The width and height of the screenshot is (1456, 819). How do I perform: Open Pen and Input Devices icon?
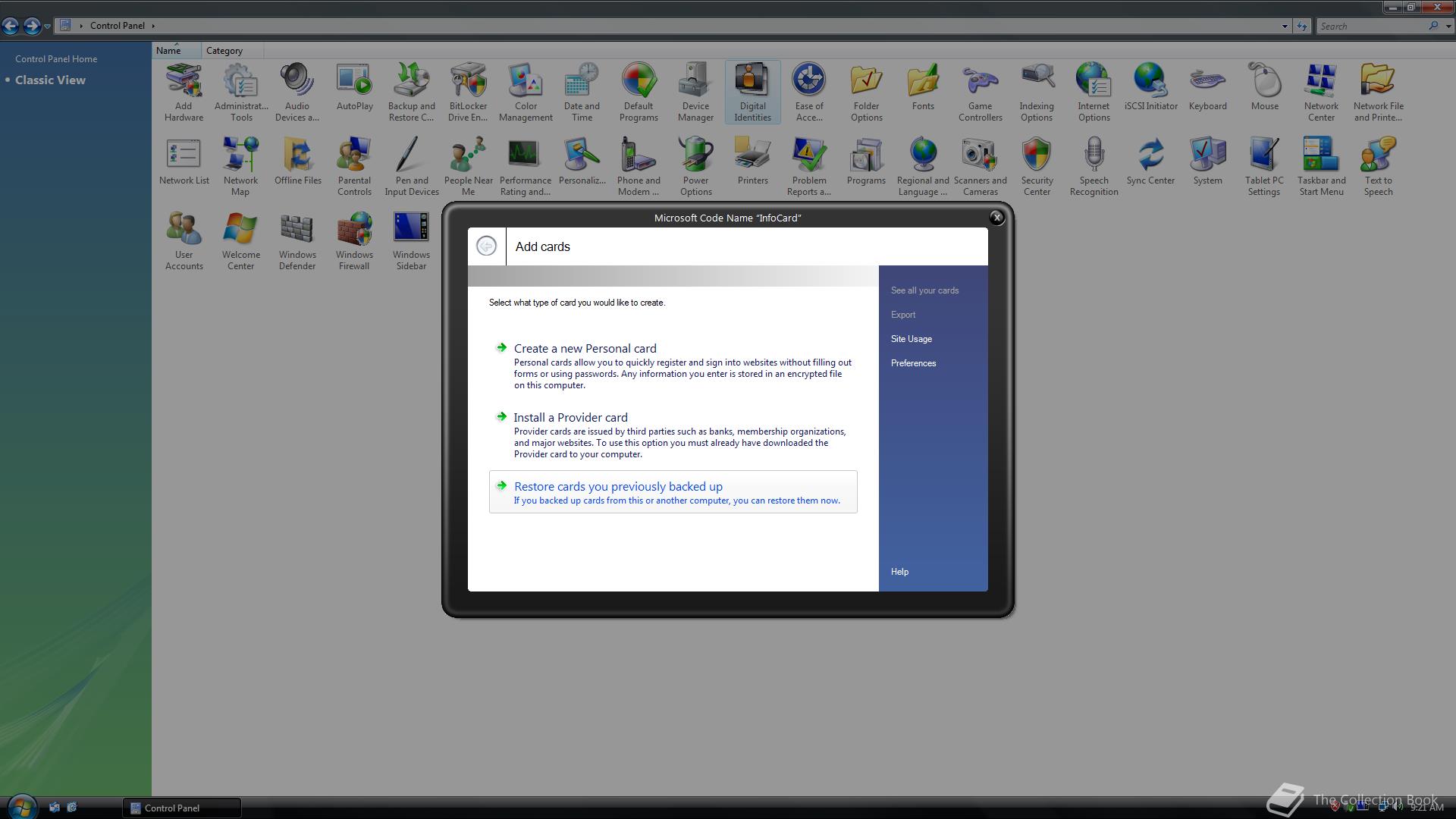[x=411, y=166]
